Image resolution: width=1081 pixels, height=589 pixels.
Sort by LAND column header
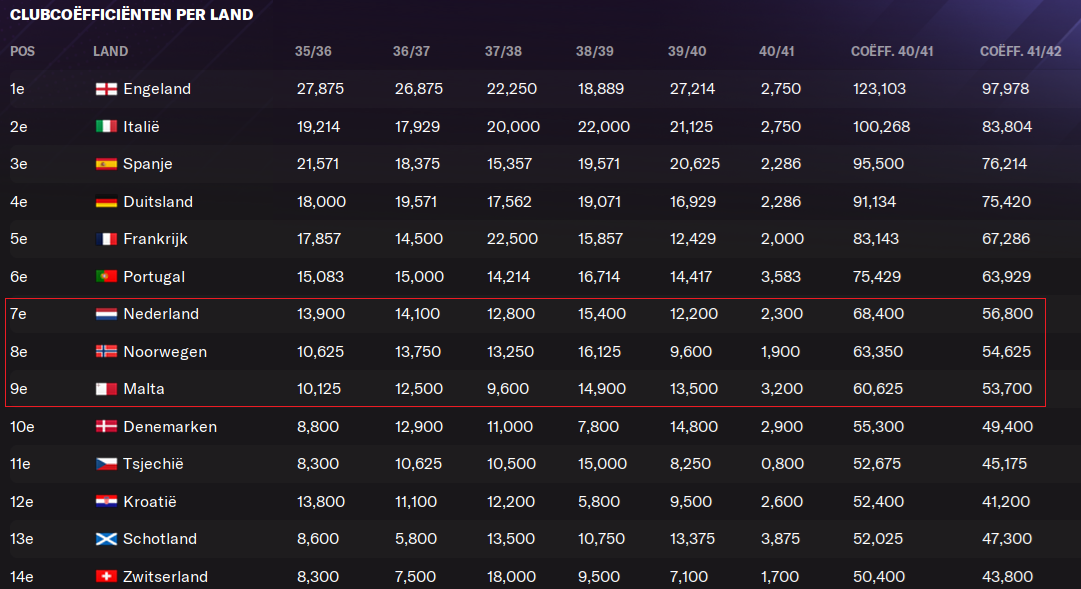click(x=110, y=51)
